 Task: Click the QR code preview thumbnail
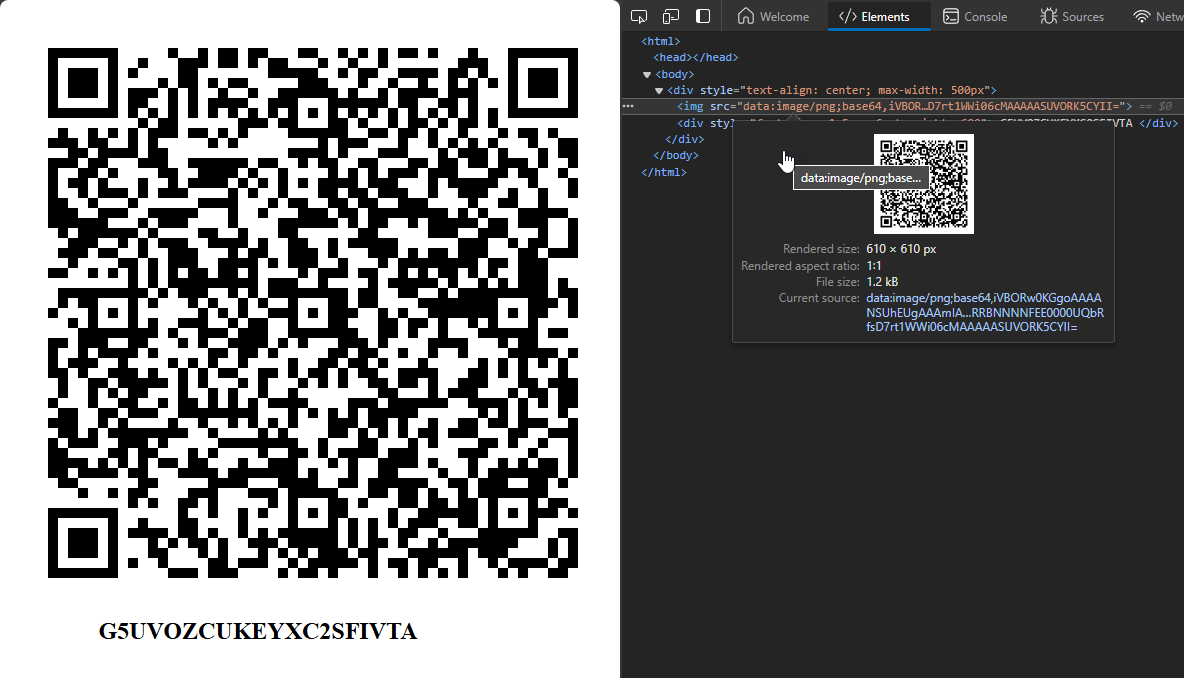click(923, 184)
